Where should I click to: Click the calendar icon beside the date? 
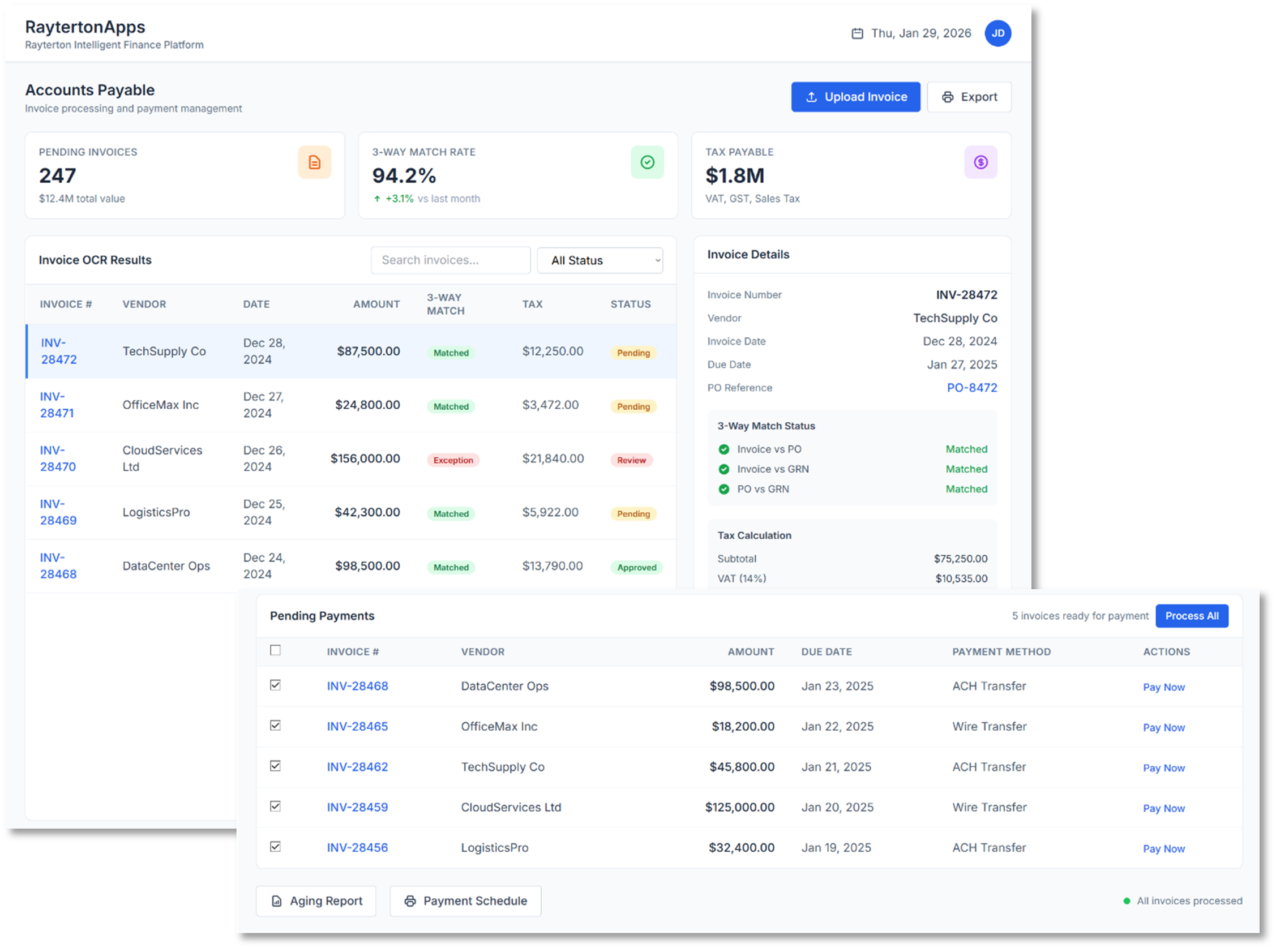click(858, 33)
